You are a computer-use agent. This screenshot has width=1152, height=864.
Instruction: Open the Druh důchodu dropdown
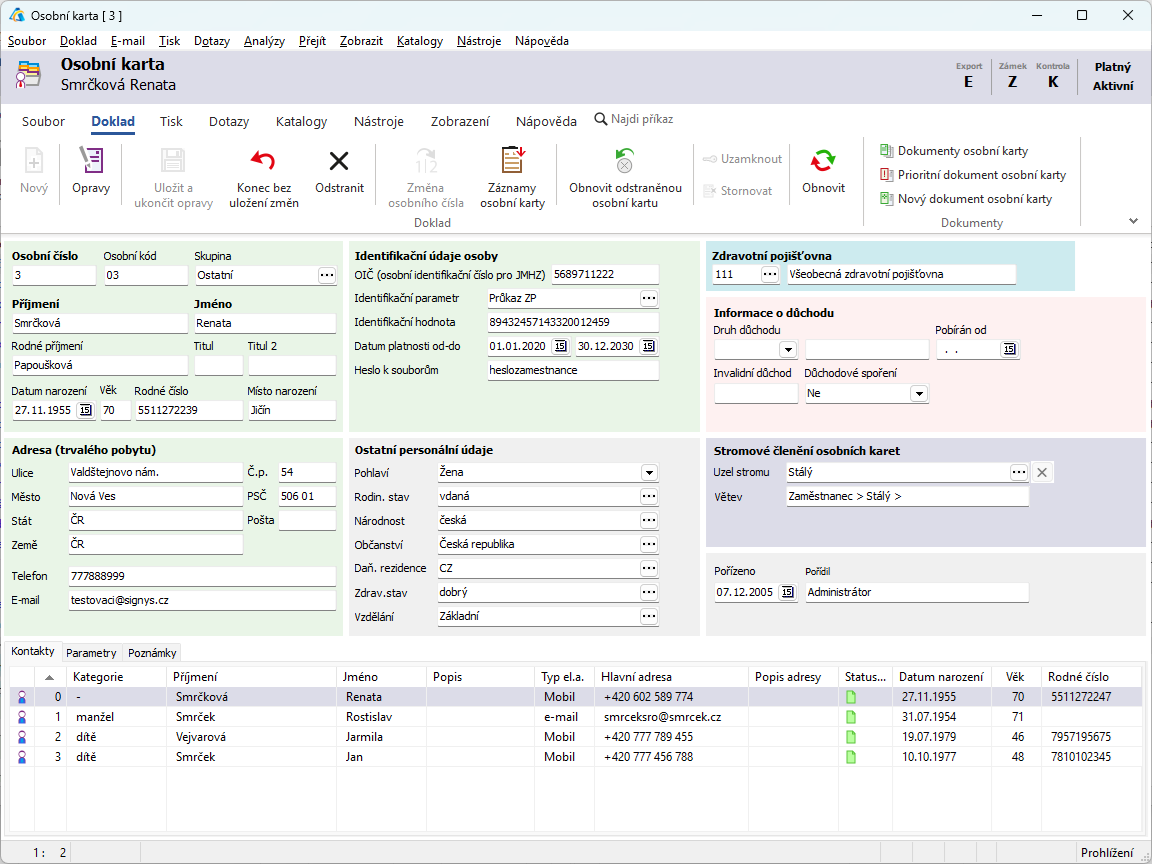[x=788, y=349]
